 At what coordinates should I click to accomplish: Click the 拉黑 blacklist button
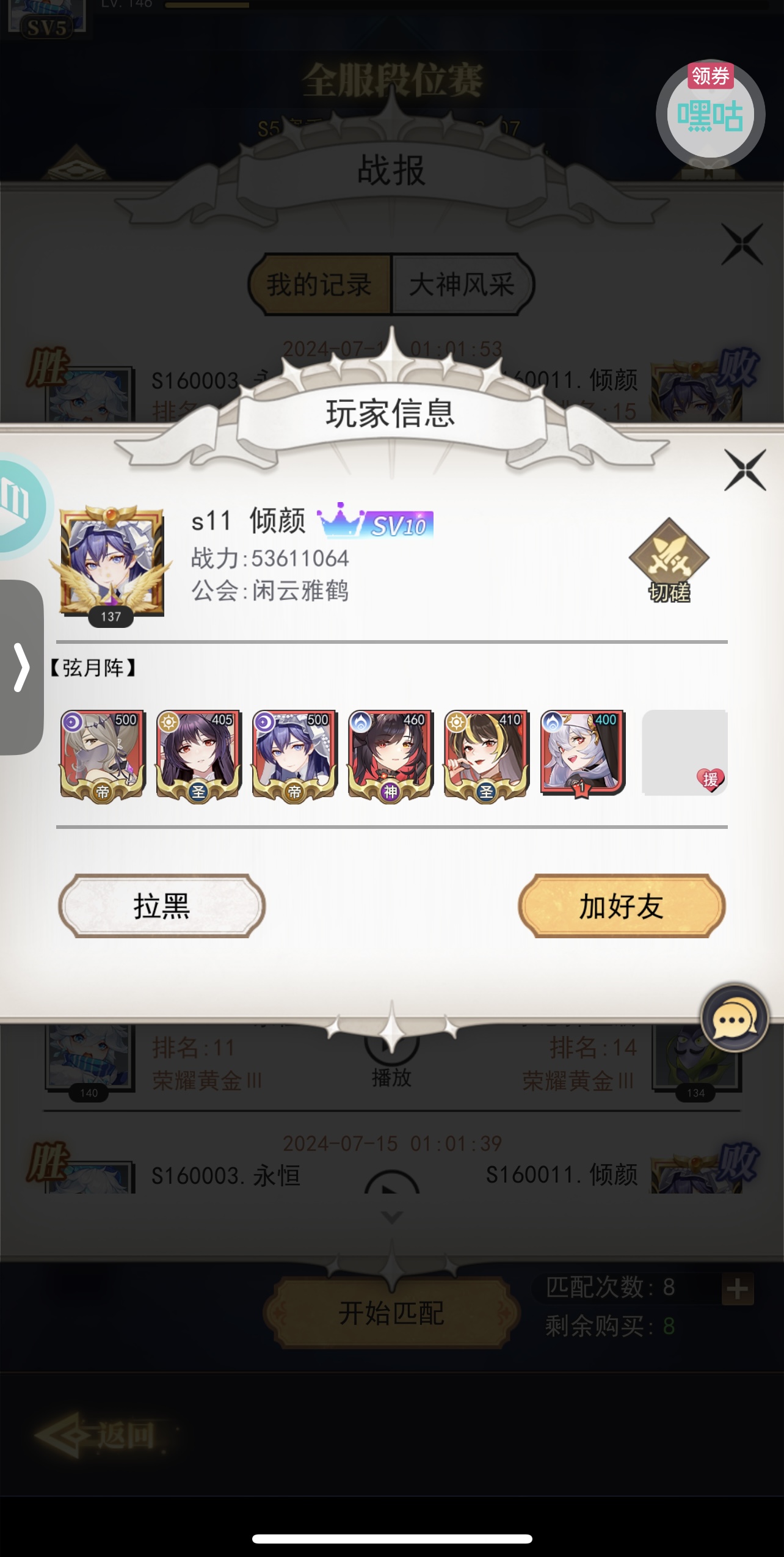pos(162,906)
